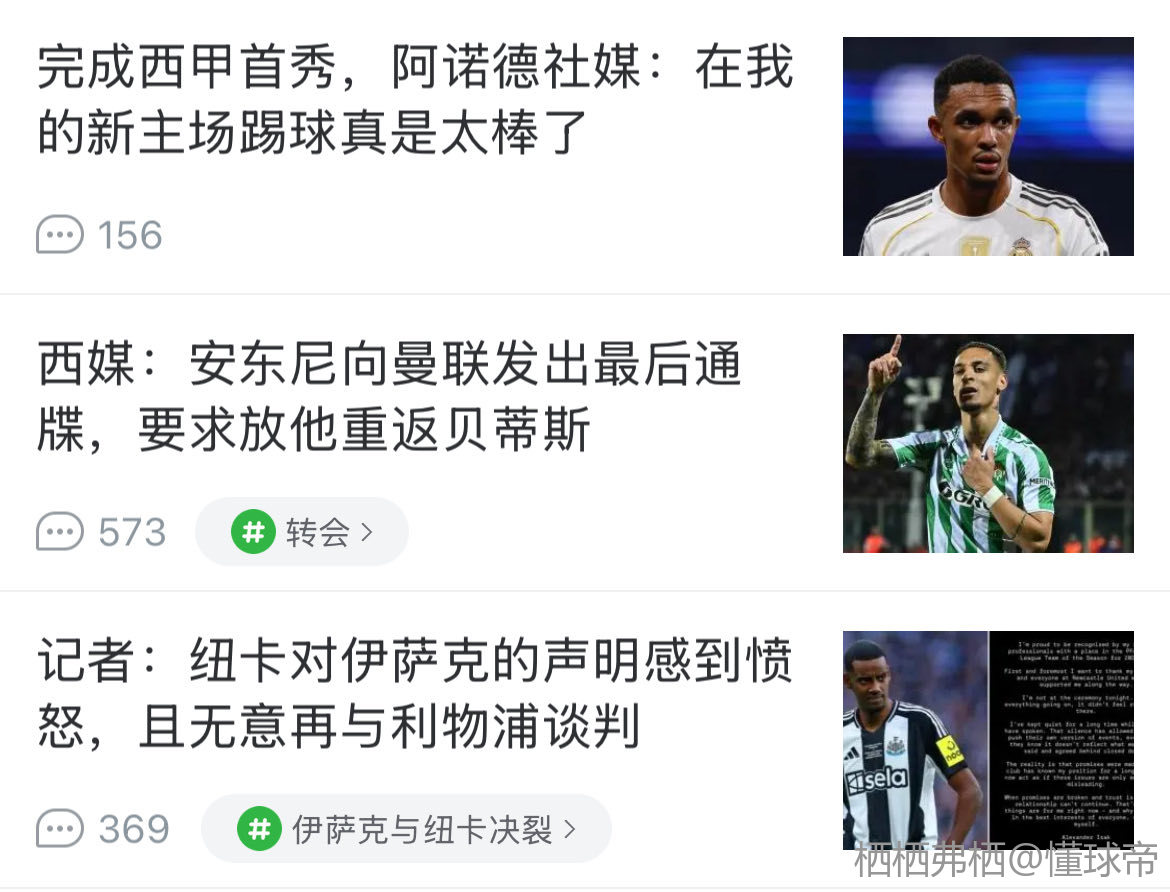View thumbnail of Isak with statement text
This screenshot has height=892, width=1170.
pyautogui.click(x=988, y=740)
